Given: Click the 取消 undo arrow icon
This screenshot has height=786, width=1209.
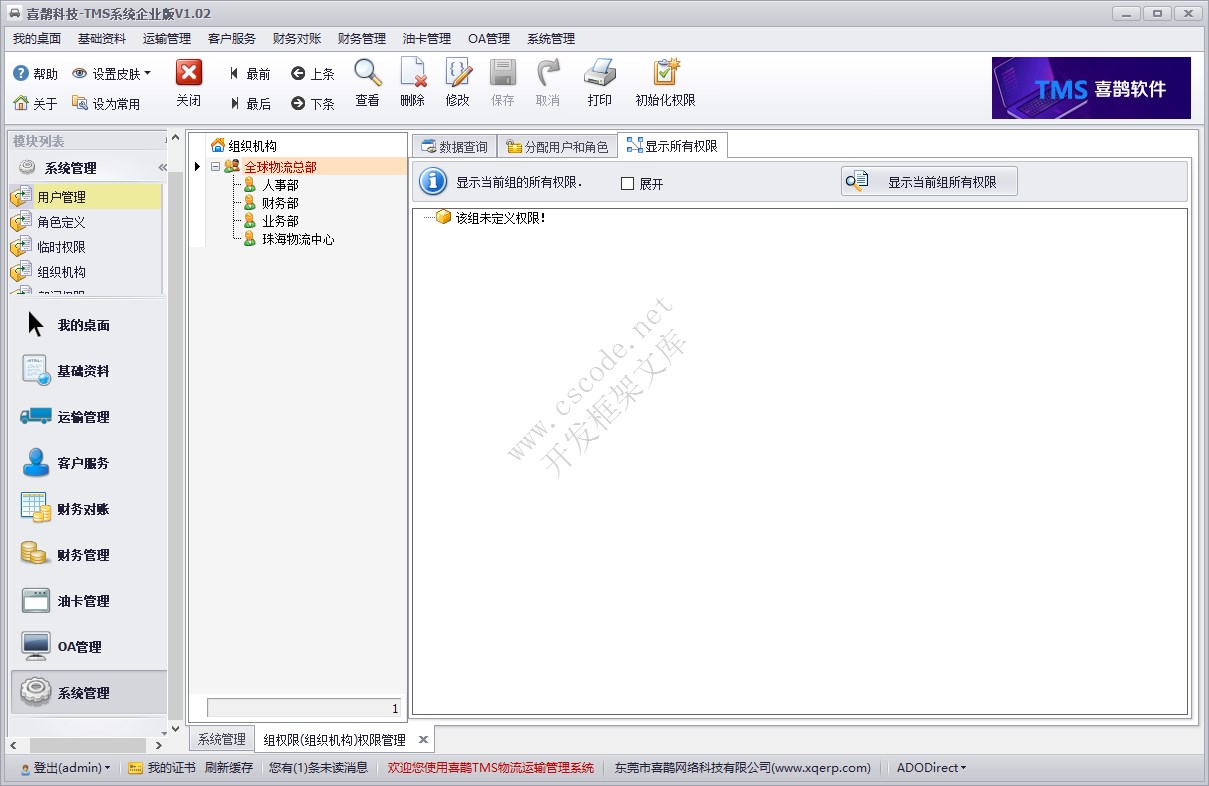Looking at the screenshot, I should click(548, 73).
